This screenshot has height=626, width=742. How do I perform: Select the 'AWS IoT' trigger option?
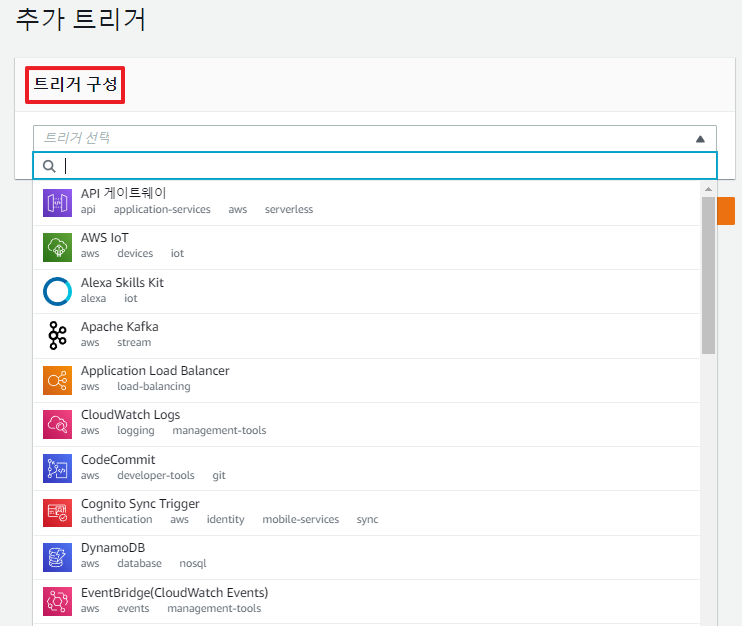tap(366, 247)
